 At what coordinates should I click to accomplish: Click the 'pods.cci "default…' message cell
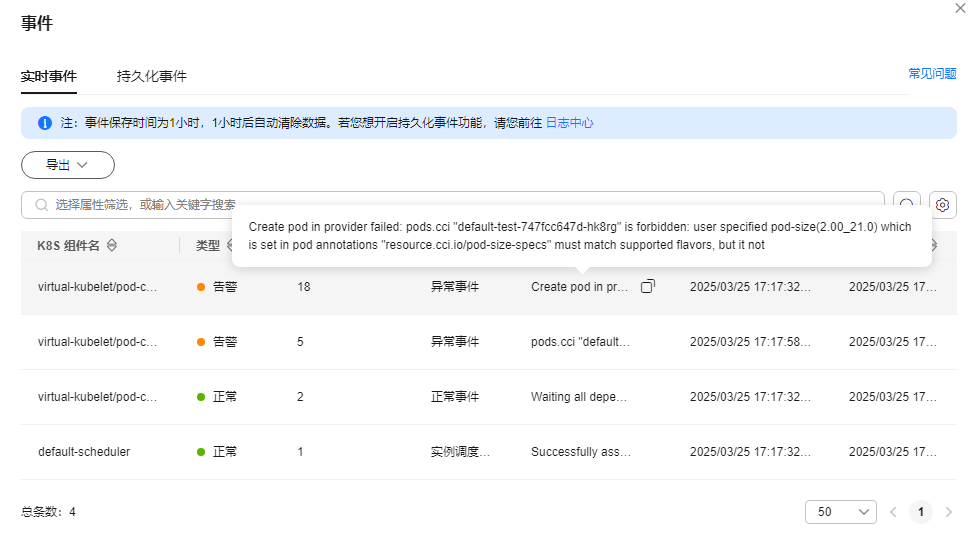[x=580, y=342]
